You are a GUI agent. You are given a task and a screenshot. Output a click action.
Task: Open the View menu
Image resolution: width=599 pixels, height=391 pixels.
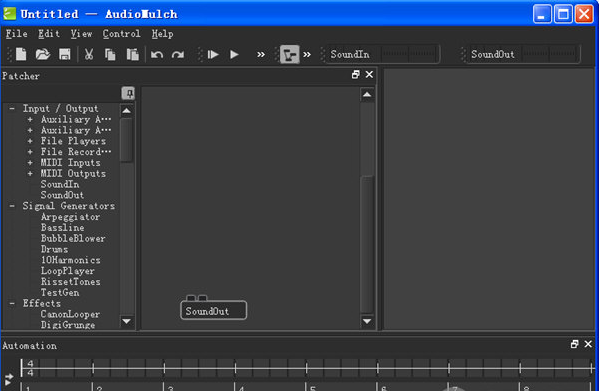tap(81, 34)
